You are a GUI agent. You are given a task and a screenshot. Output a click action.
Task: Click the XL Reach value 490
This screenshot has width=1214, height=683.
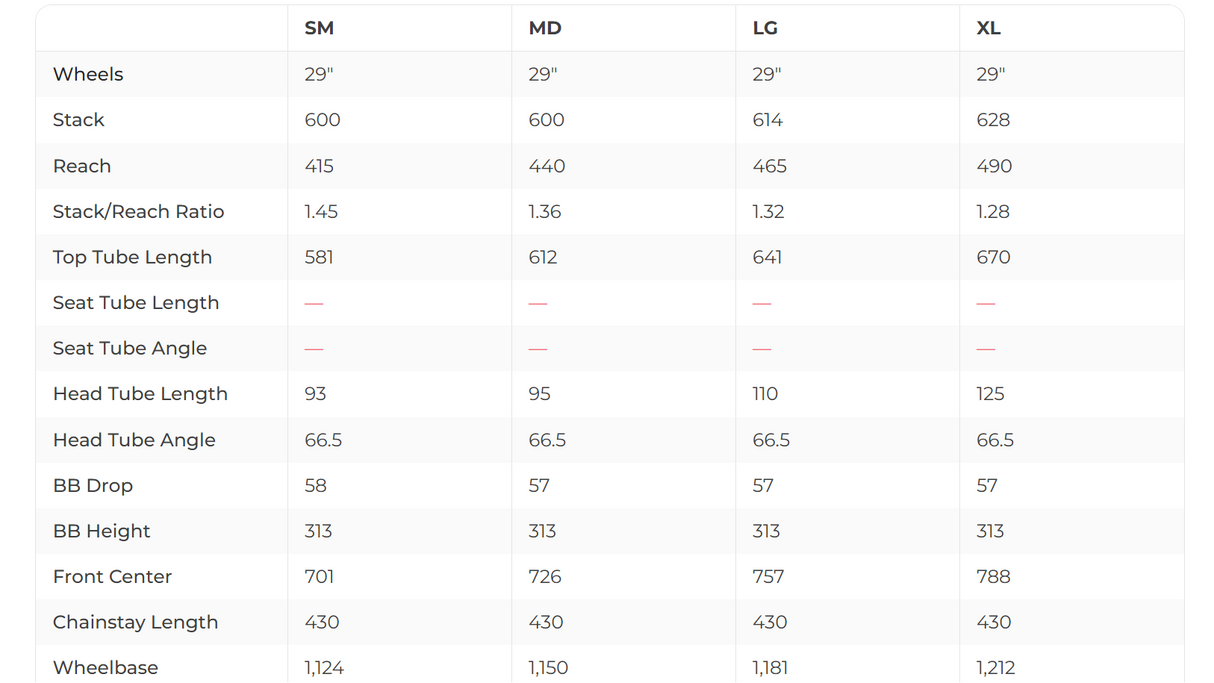pyautogui.click(x=994, y=166)
